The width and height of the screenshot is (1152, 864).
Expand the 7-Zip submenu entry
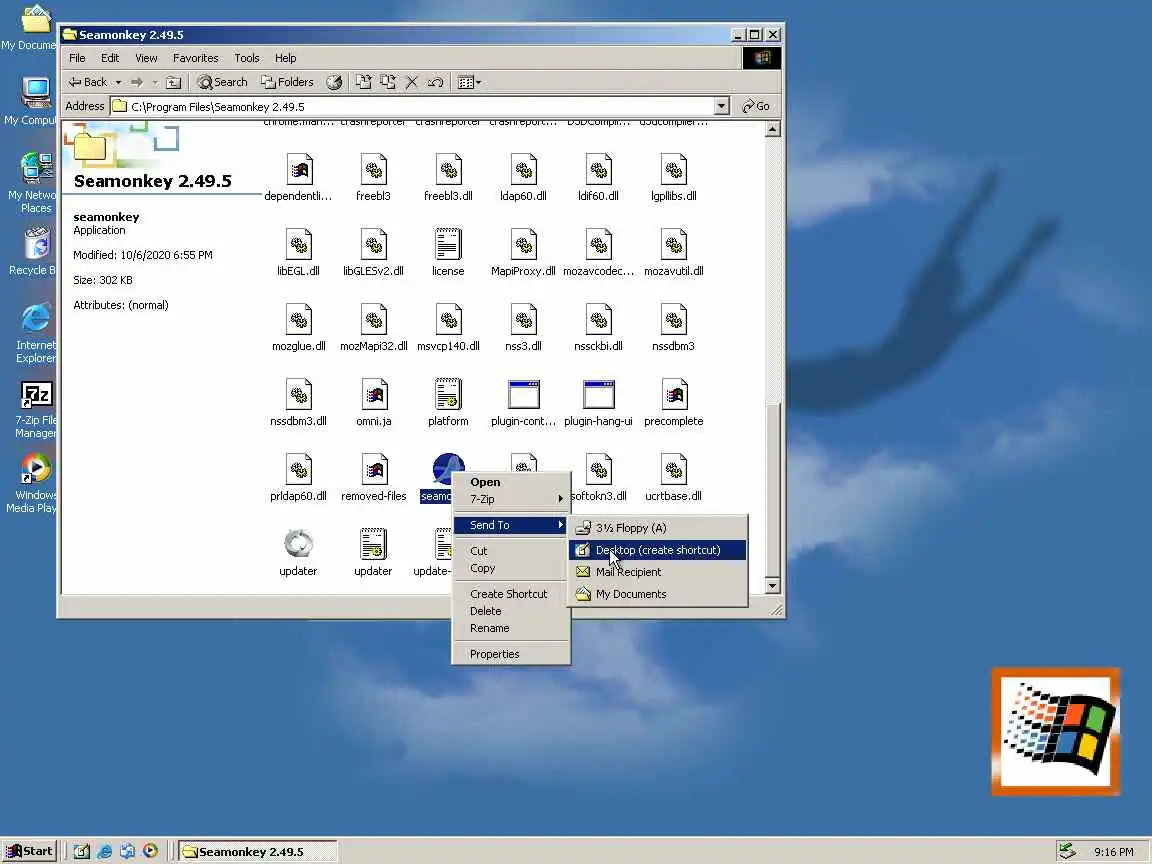[x=510, y=499]
